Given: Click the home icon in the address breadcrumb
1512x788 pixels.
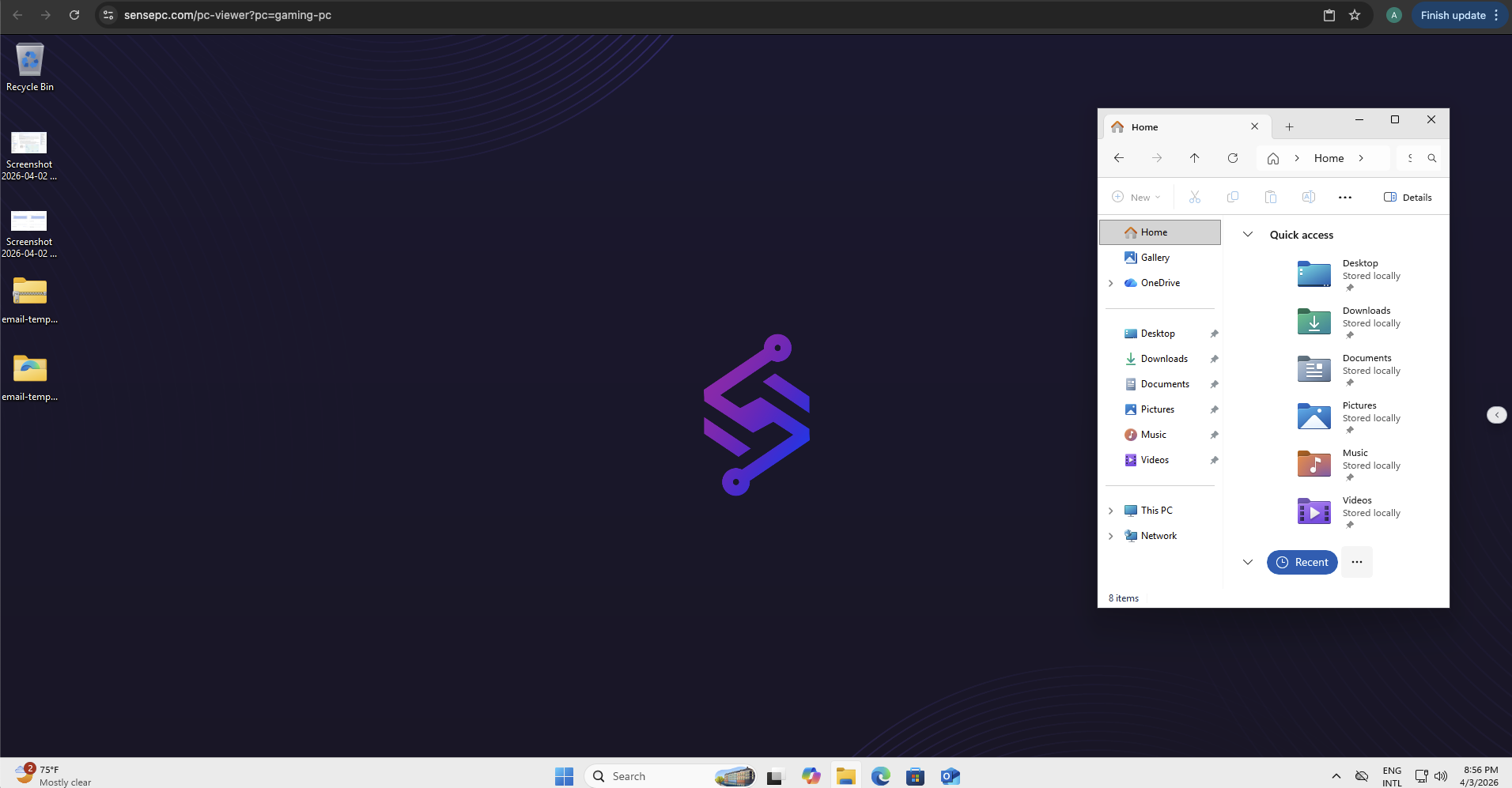Looking at the screenshot, I should point(1273,158).
